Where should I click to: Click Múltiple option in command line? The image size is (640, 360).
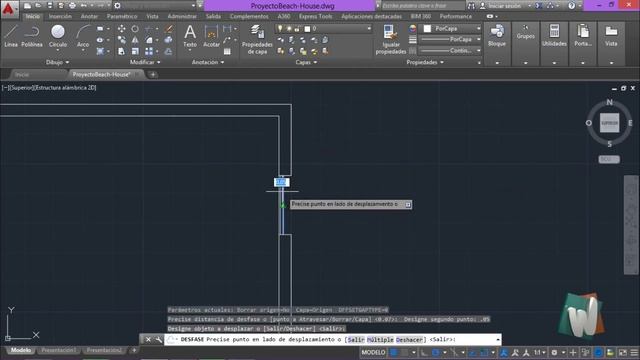[380, 340]
